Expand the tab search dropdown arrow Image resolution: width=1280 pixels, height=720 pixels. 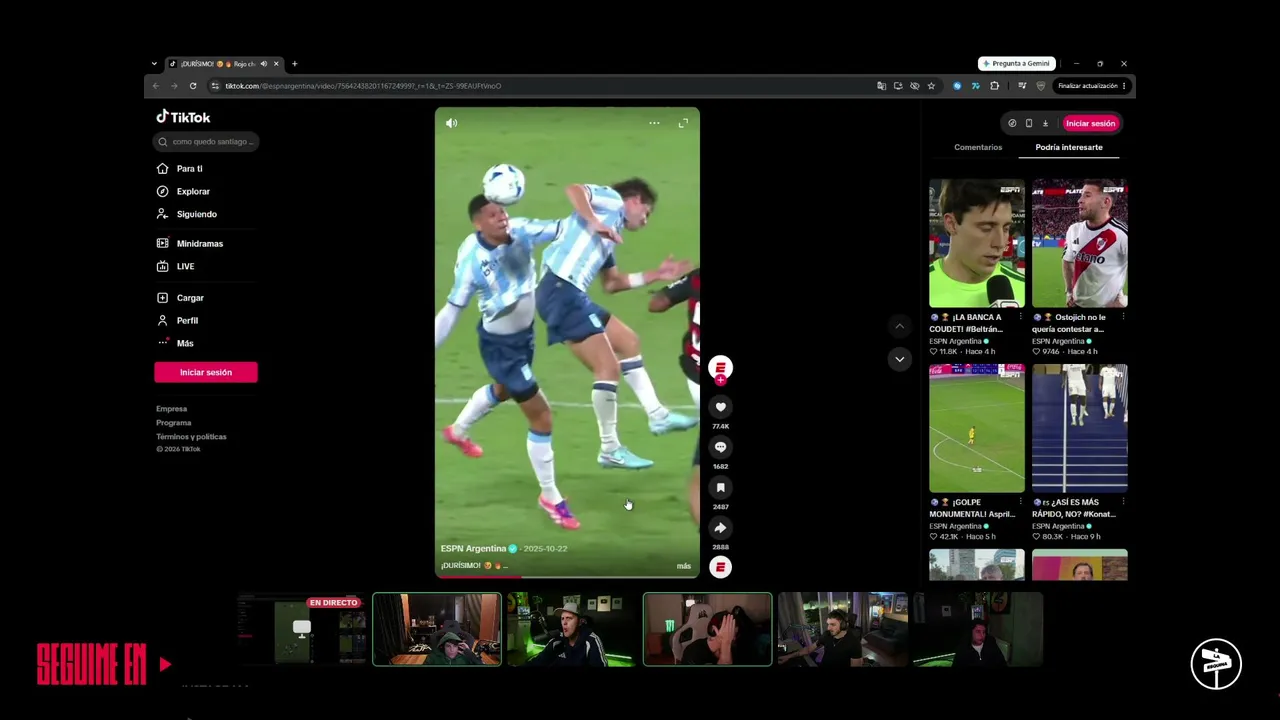tap(154, 64)
